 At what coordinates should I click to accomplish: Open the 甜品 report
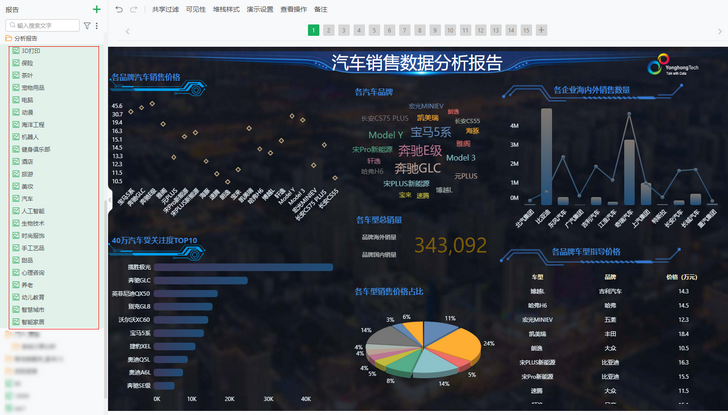[x=27, y=260]
